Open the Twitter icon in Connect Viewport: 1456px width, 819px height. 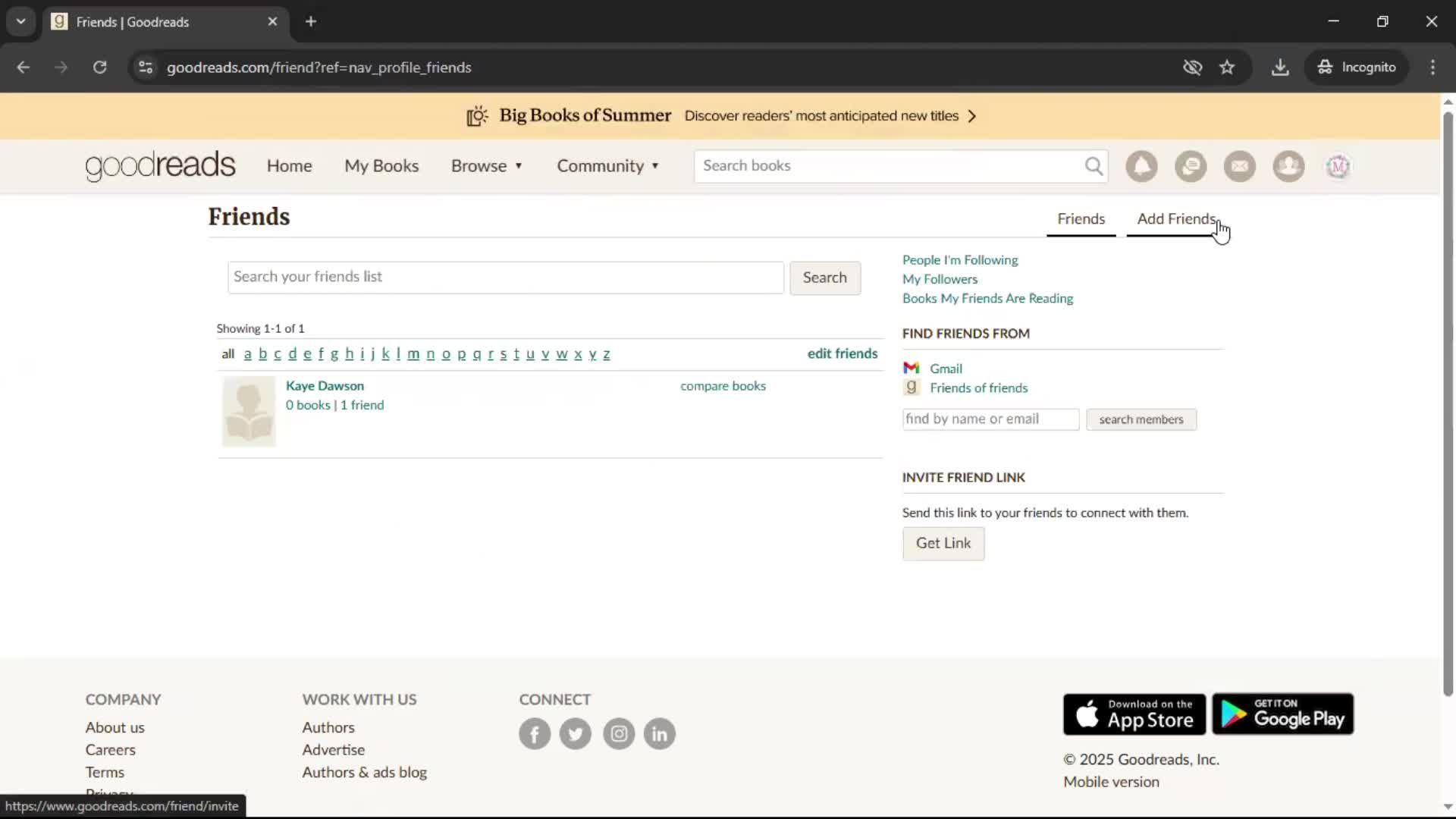click(576, 733)
